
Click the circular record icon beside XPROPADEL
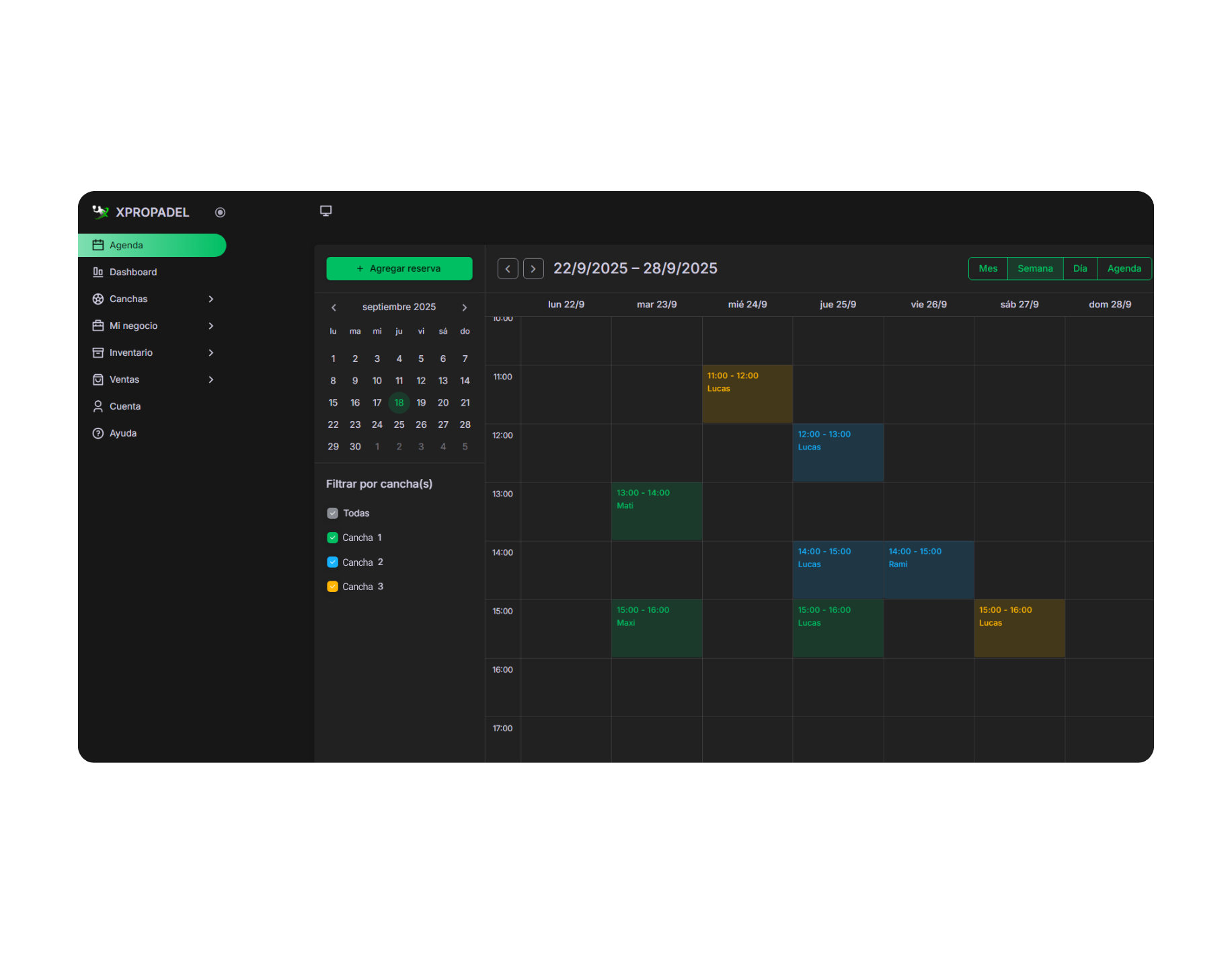tap(220, 213)
